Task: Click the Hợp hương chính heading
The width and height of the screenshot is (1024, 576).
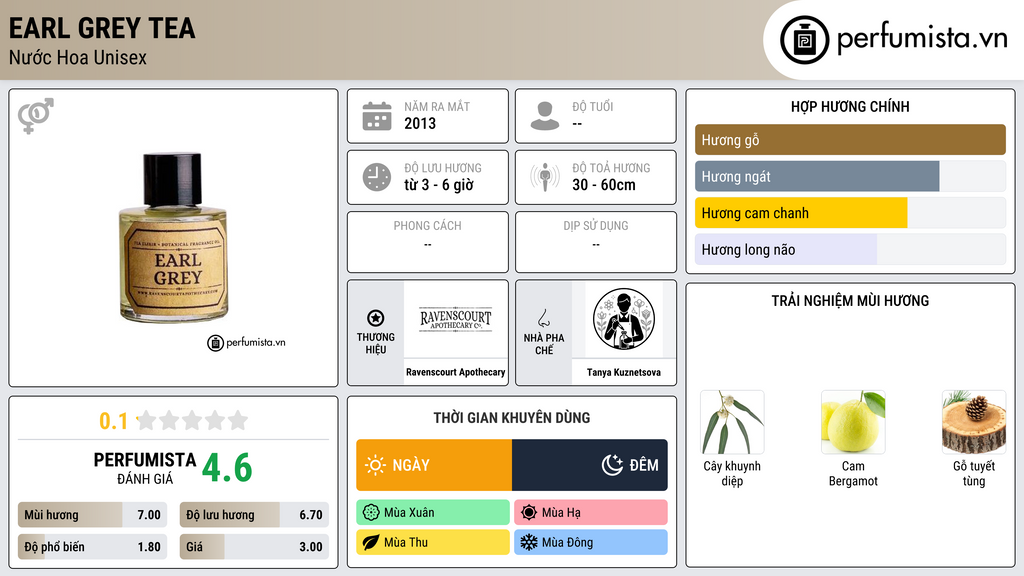Action: [x=850, y=106]
